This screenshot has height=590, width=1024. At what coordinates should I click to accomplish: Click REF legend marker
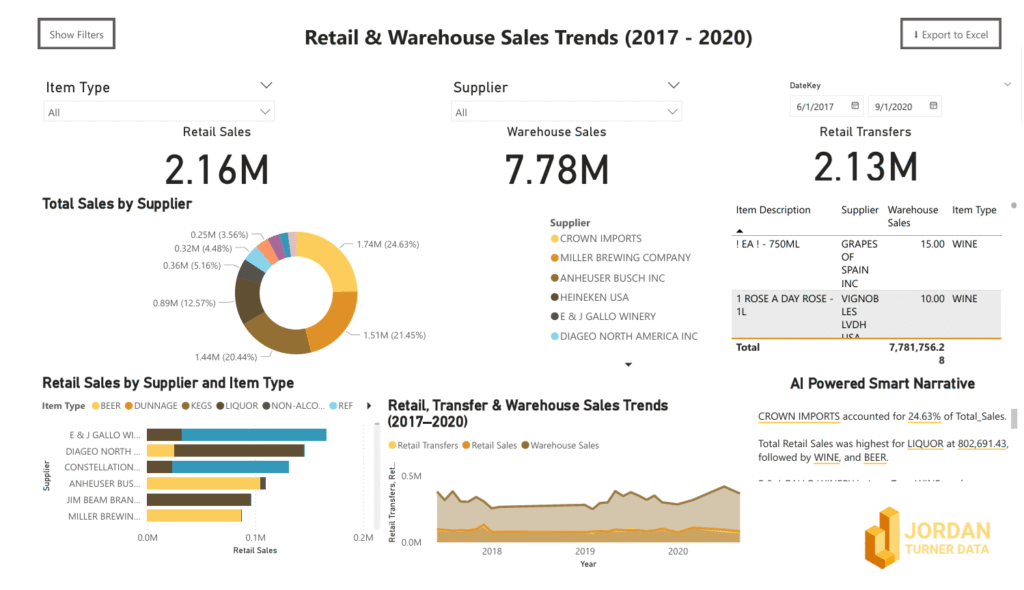click(333, 406)
